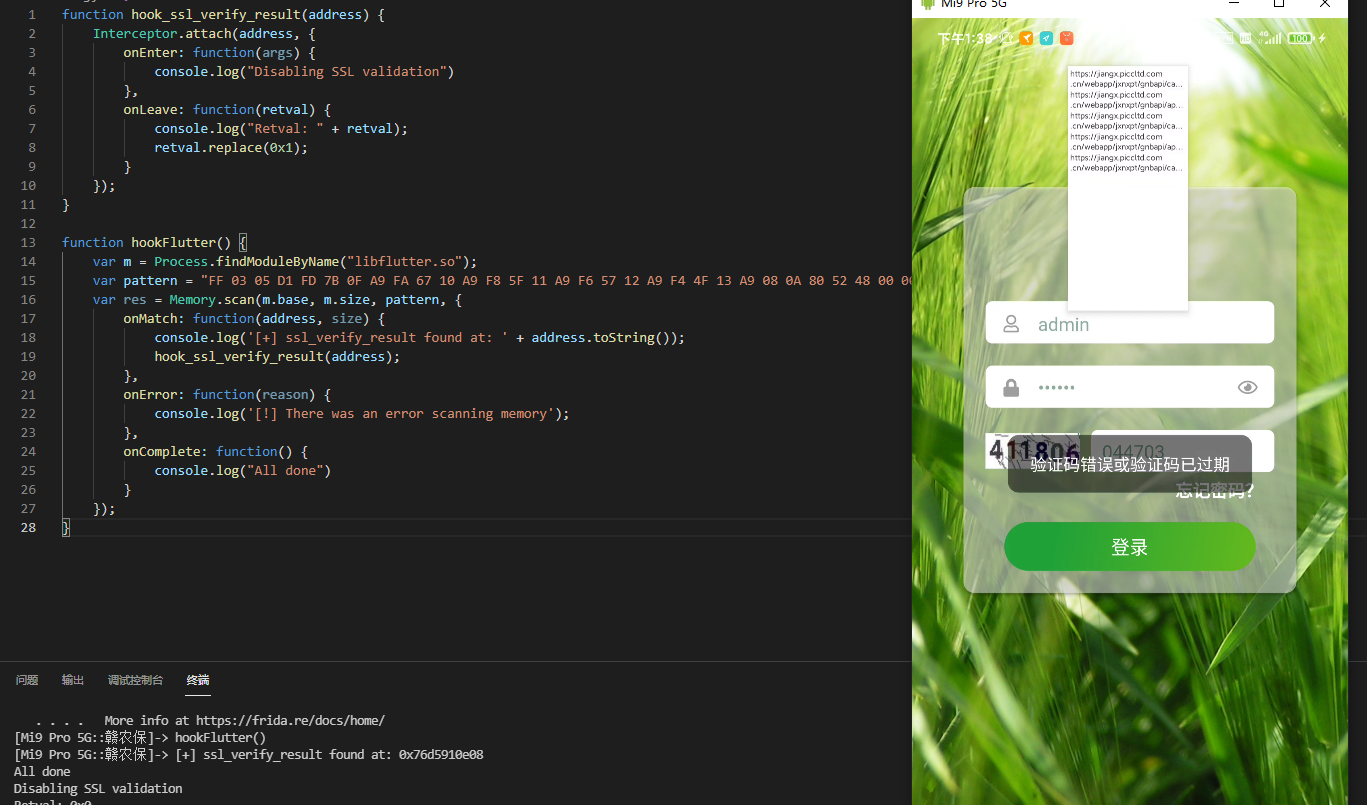Click terminal output 'Disabling SSL validation'
This screenshot has width=1367, height=805.
(98, 788)
